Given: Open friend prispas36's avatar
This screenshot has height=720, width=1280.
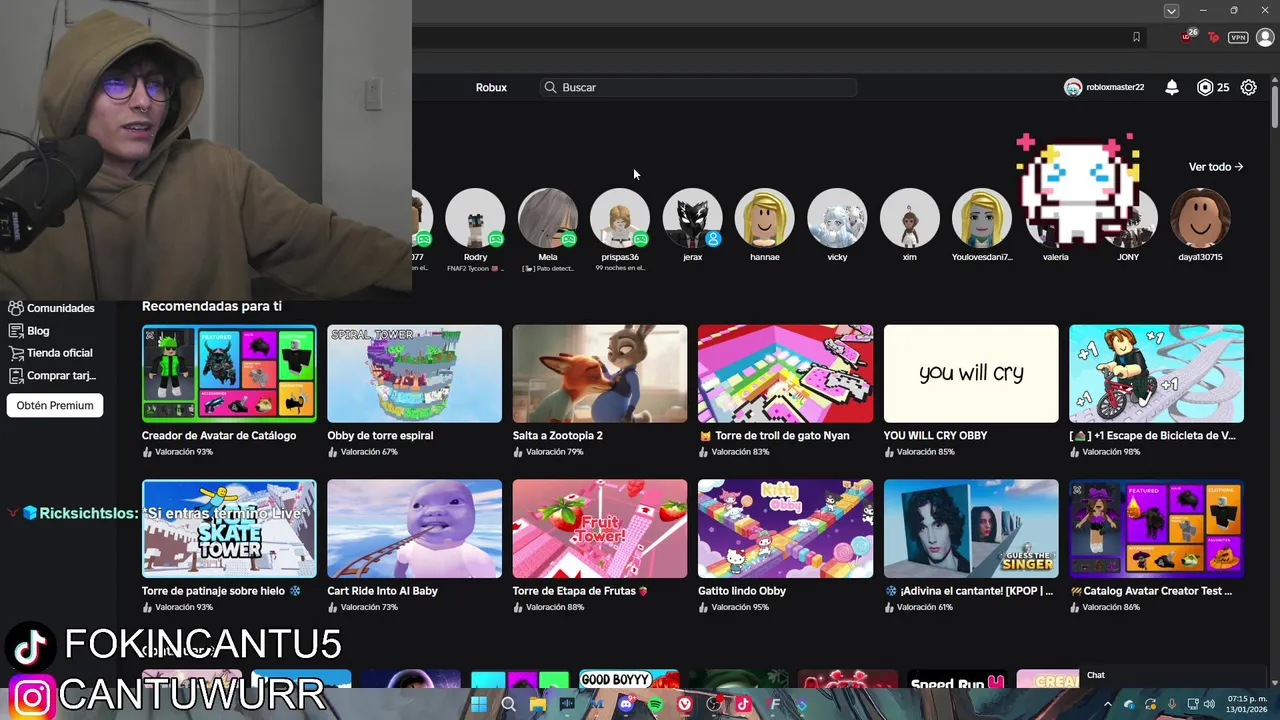Looking at the screenshot, I should [x=620, y=217].
